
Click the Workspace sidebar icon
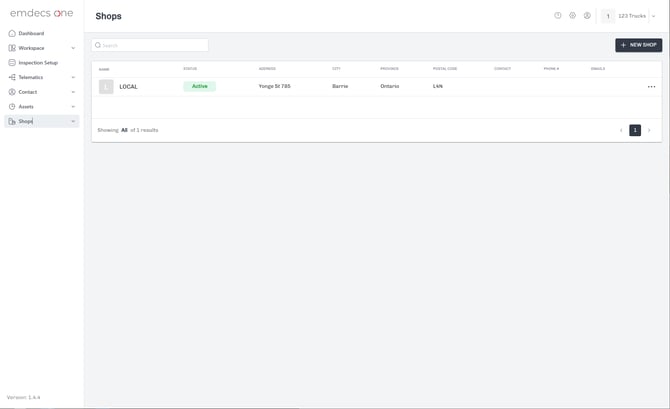click(12, 48)
